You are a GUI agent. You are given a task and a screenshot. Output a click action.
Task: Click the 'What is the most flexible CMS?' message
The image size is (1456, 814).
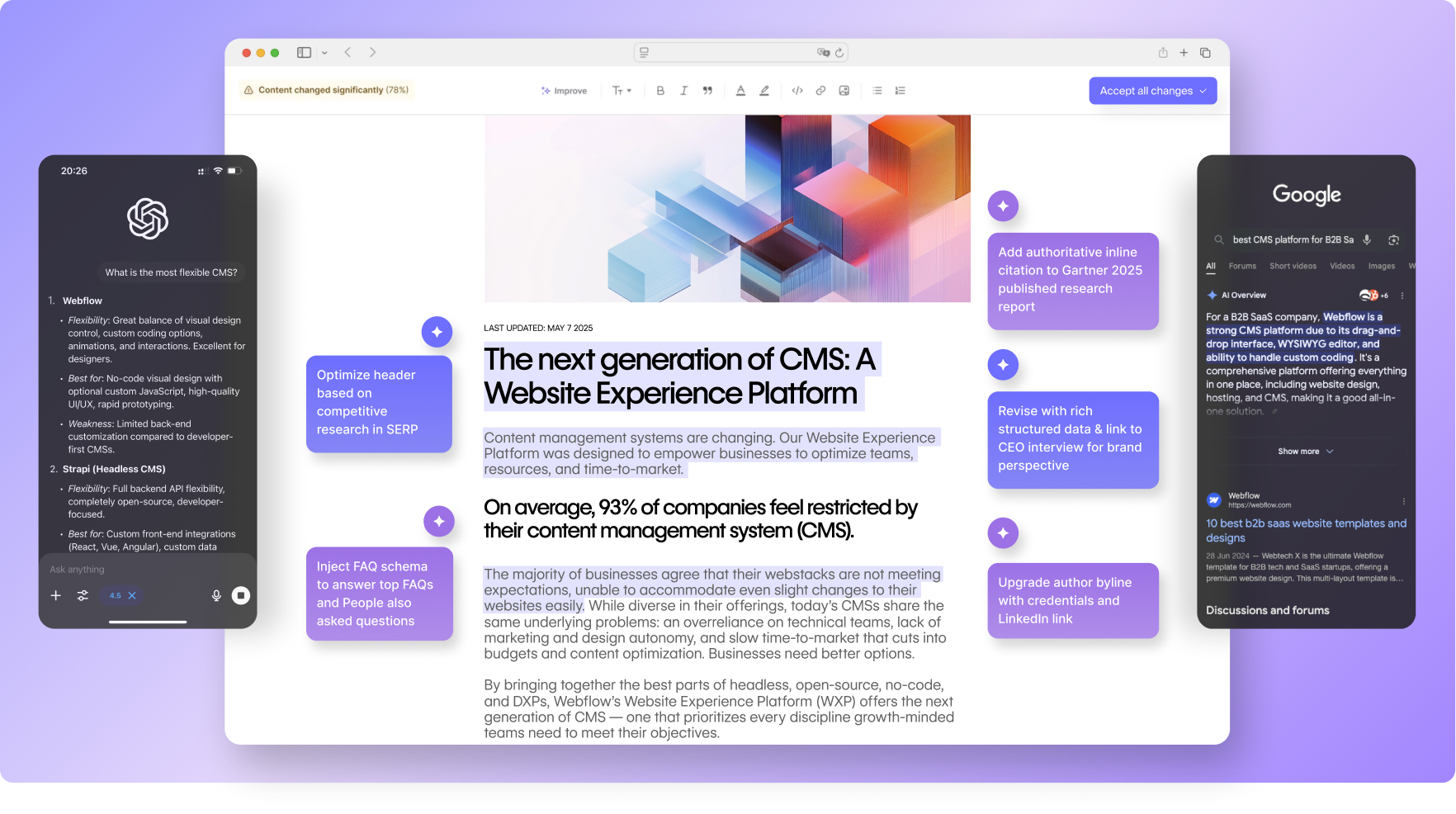tap(171, 272)
